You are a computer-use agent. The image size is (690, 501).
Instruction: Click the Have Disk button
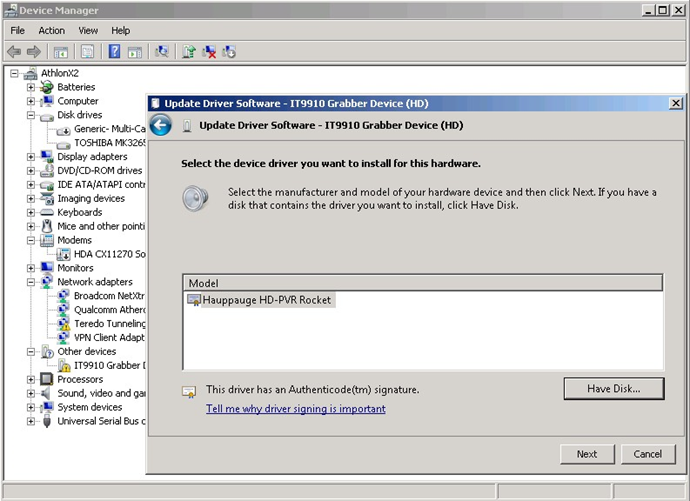point(614,388)
